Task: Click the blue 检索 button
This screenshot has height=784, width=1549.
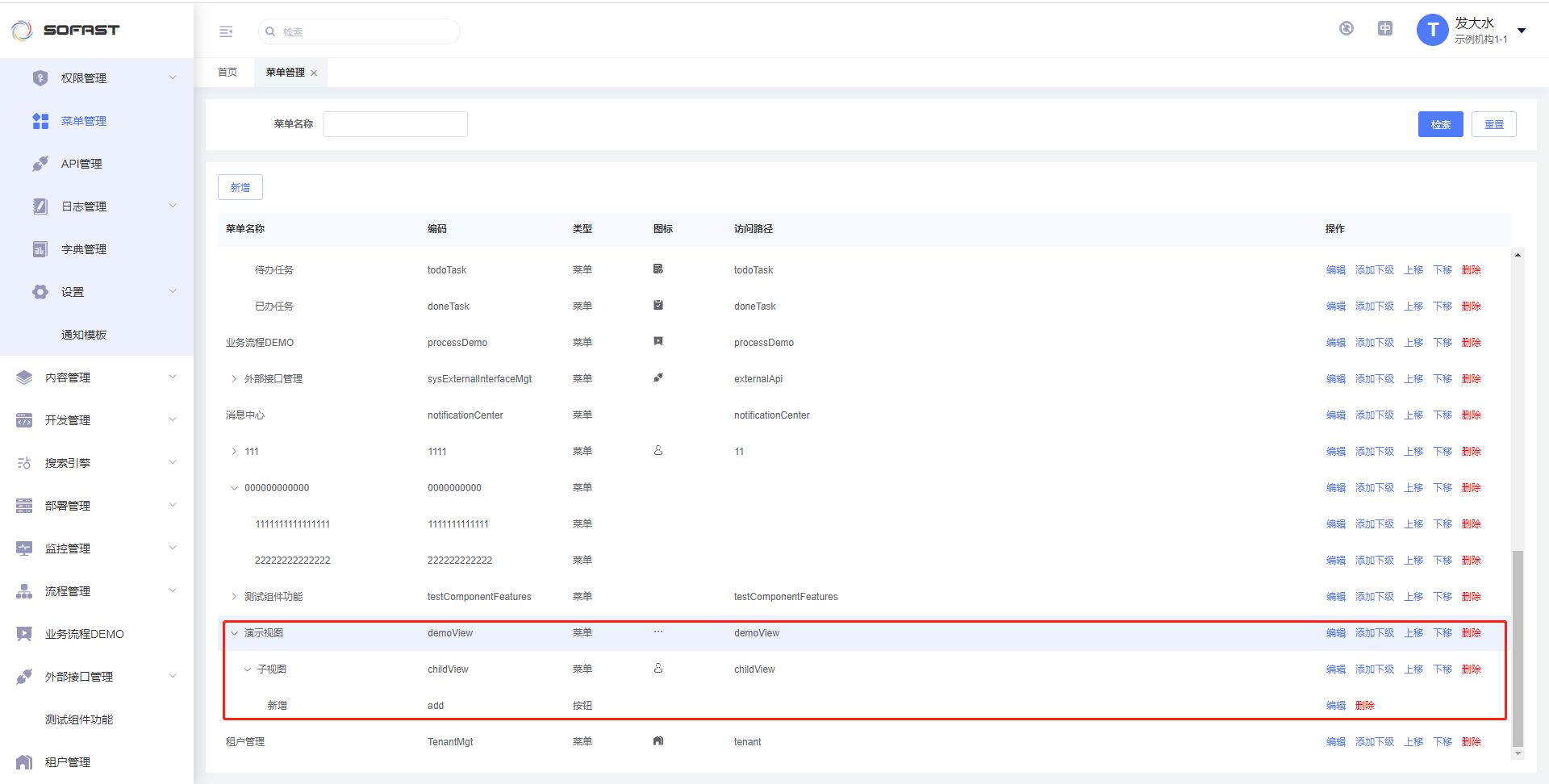Action: click(x=1440, y=124)
